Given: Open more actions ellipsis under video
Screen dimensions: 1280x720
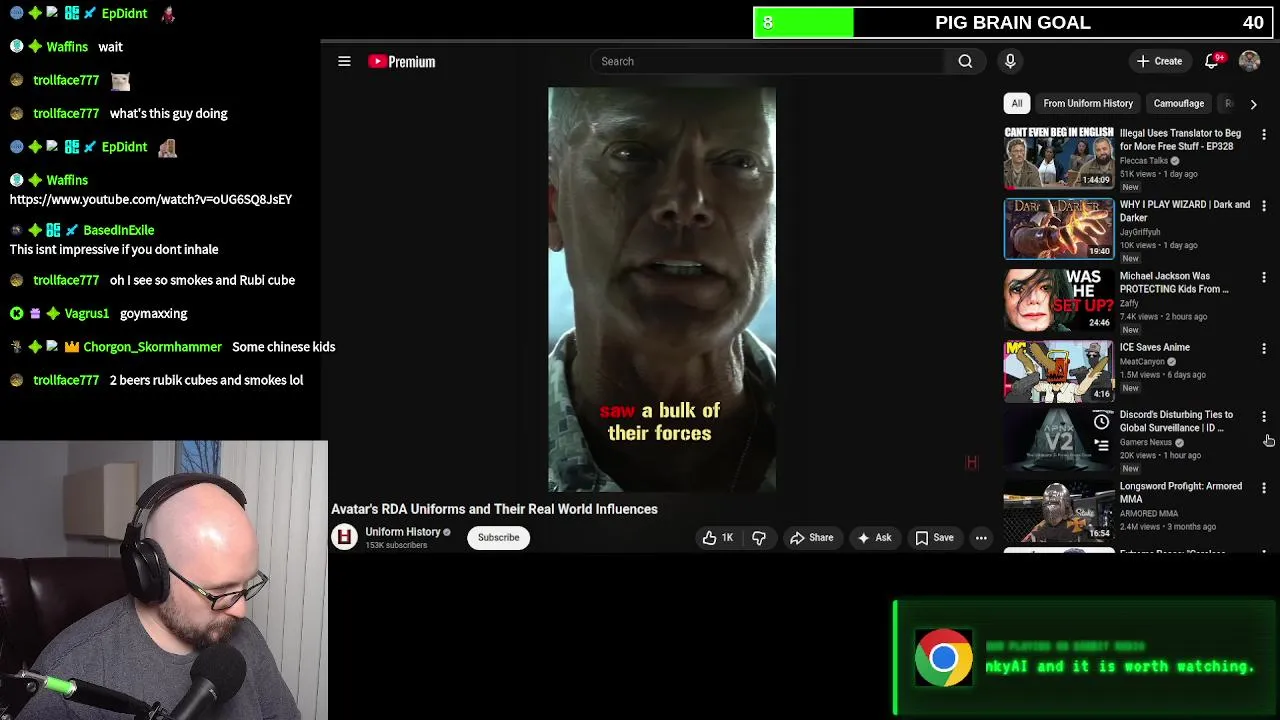Looking at the screenshot, I should point(981,538).
